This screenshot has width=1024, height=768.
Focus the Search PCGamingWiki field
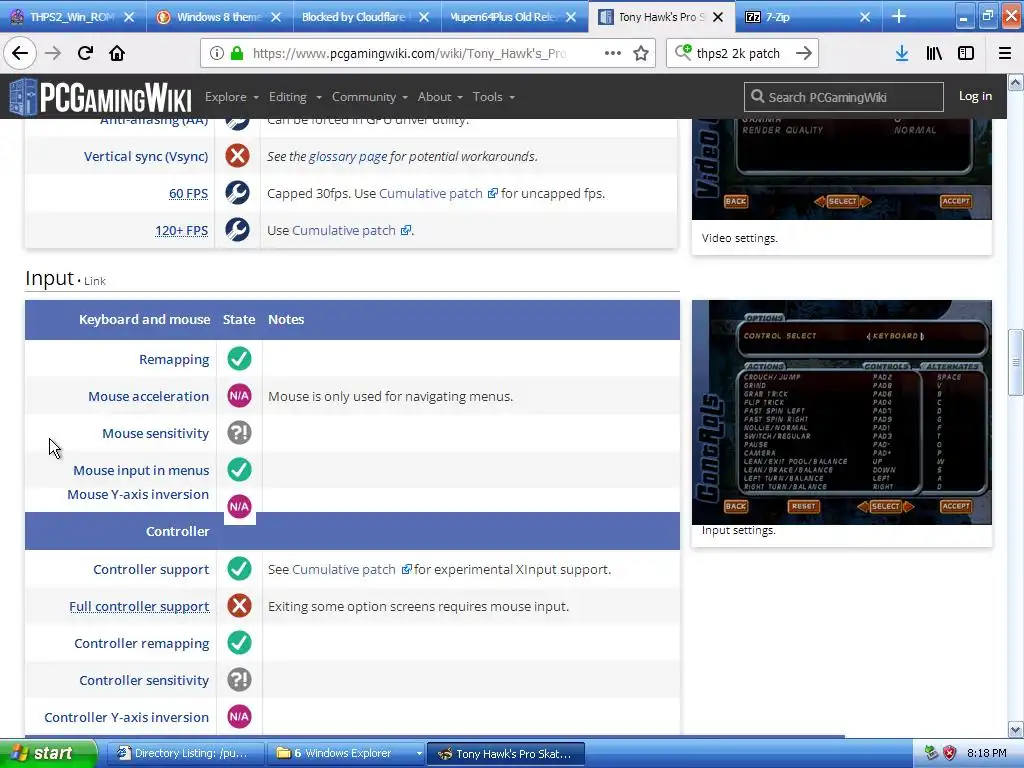tap(843, 97)
